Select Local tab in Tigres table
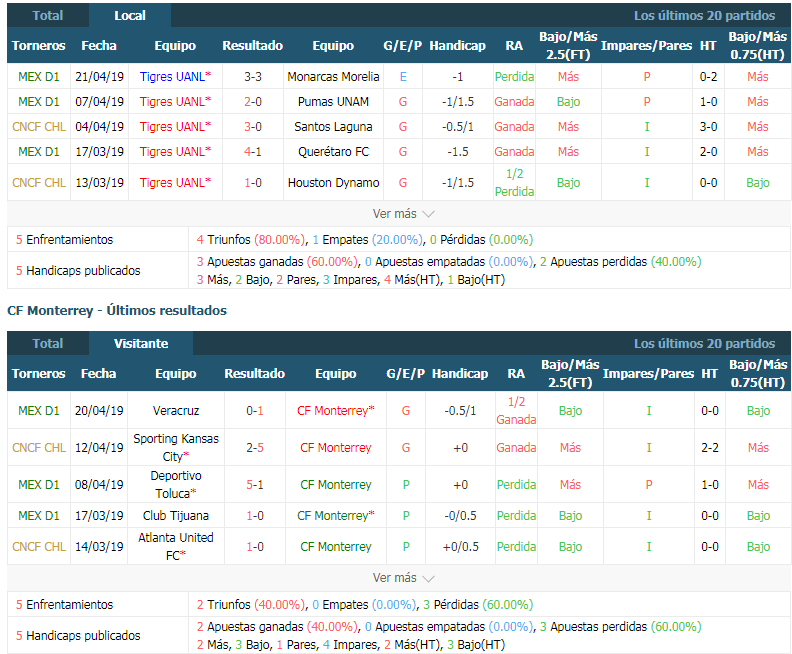Screen dimensions: 792x654 coord(130,16)
